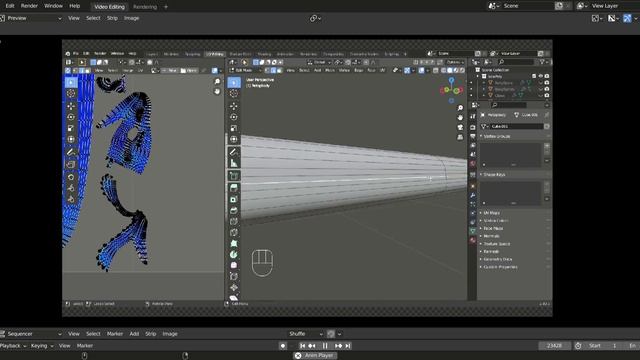Open the Scene browse dropdown icon
Screen dimensions: 640x360
click(x=493, y=6)
